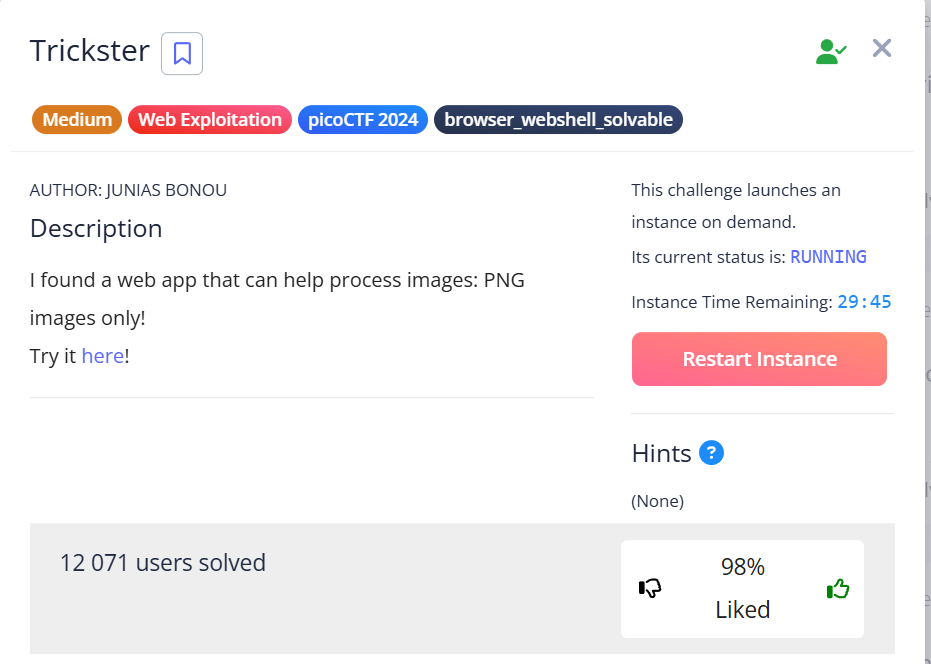Open the Hints help question icon

[711, 453]
